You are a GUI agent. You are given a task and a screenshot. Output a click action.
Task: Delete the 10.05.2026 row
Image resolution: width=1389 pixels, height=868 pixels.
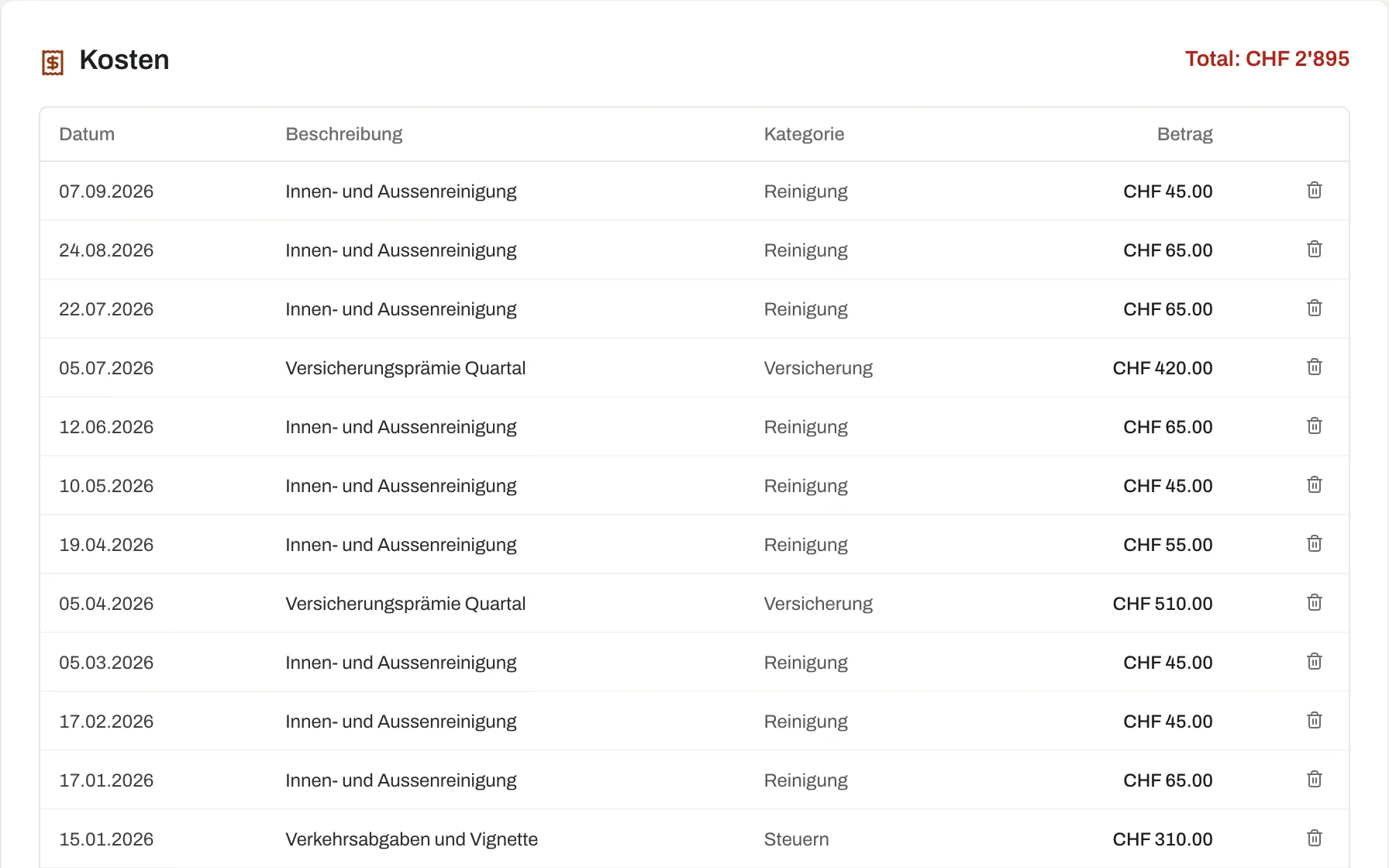point(1315,485)
